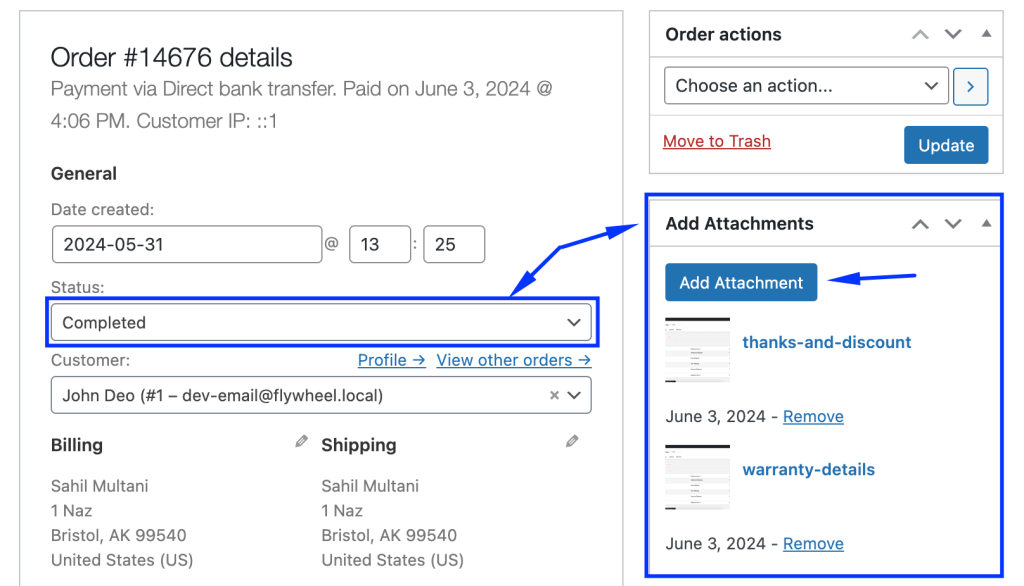Remove the thanks-and-discount attachment

pos(813,416)
